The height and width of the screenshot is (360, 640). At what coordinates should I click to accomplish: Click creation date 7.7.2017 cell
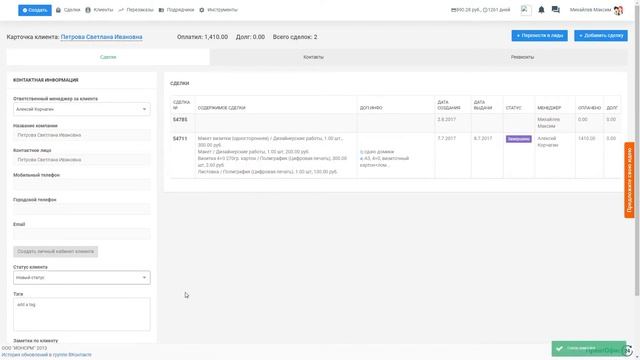click(x=446, y=139)
